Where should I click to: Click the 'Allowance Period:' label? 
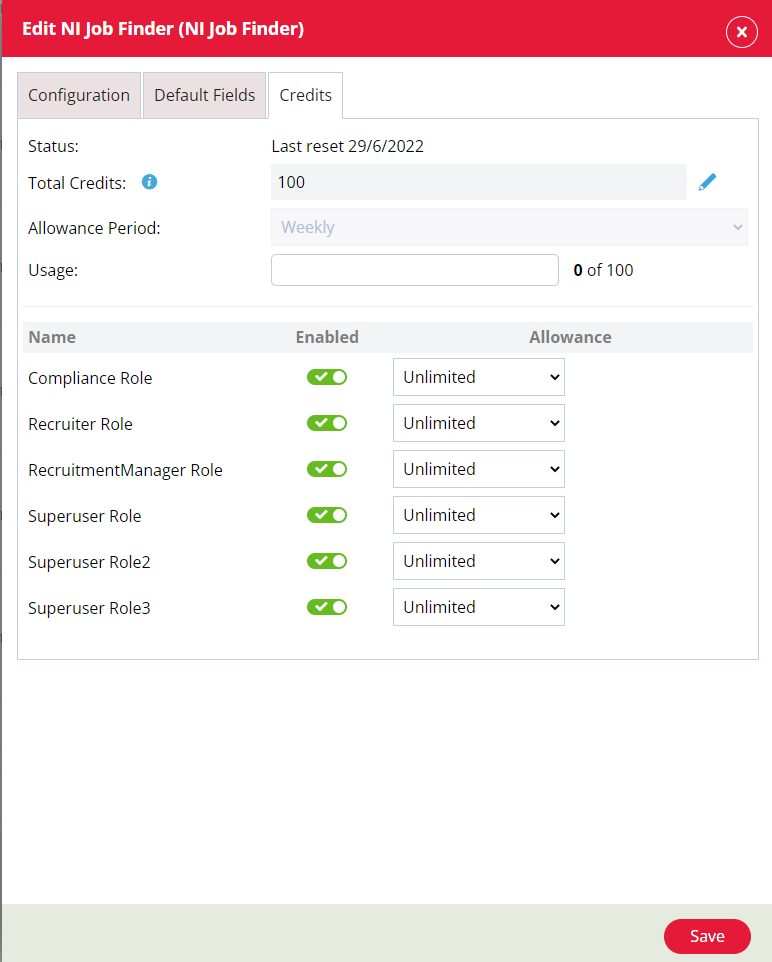[x=95, y=228]
